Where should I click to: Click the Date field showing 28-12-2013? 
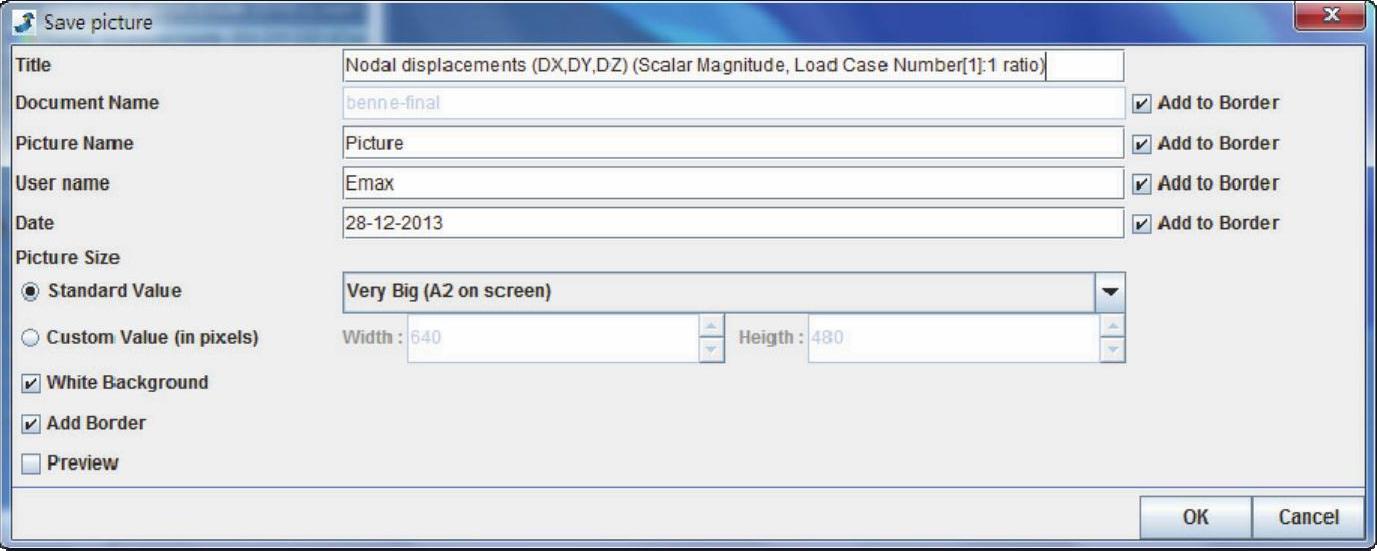click(x=732, y=223)
